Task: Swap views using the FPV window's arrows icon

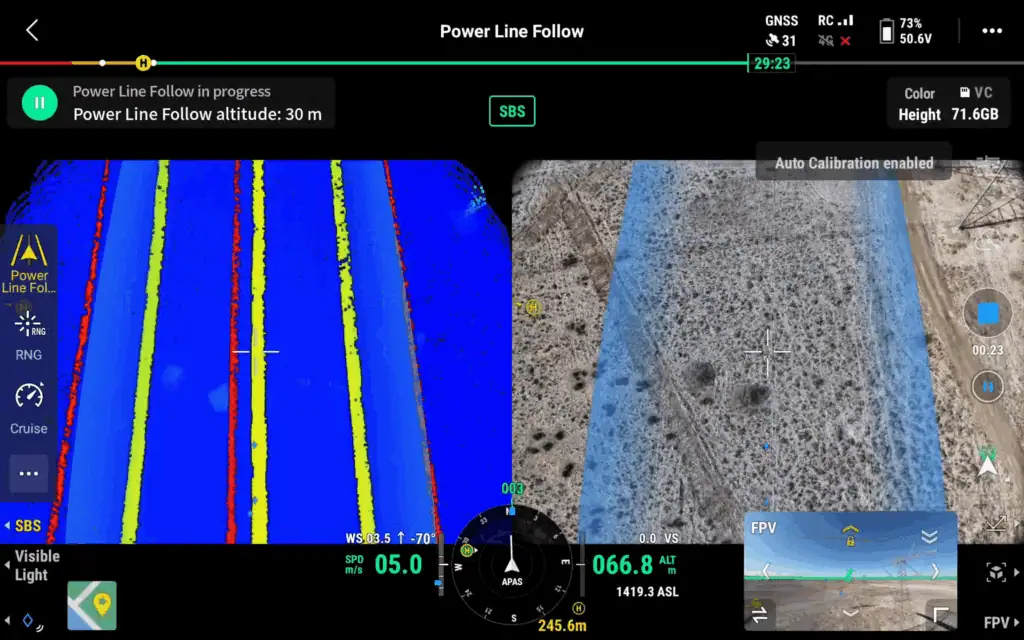Action: pyautogui.click(x=760, y=615)
